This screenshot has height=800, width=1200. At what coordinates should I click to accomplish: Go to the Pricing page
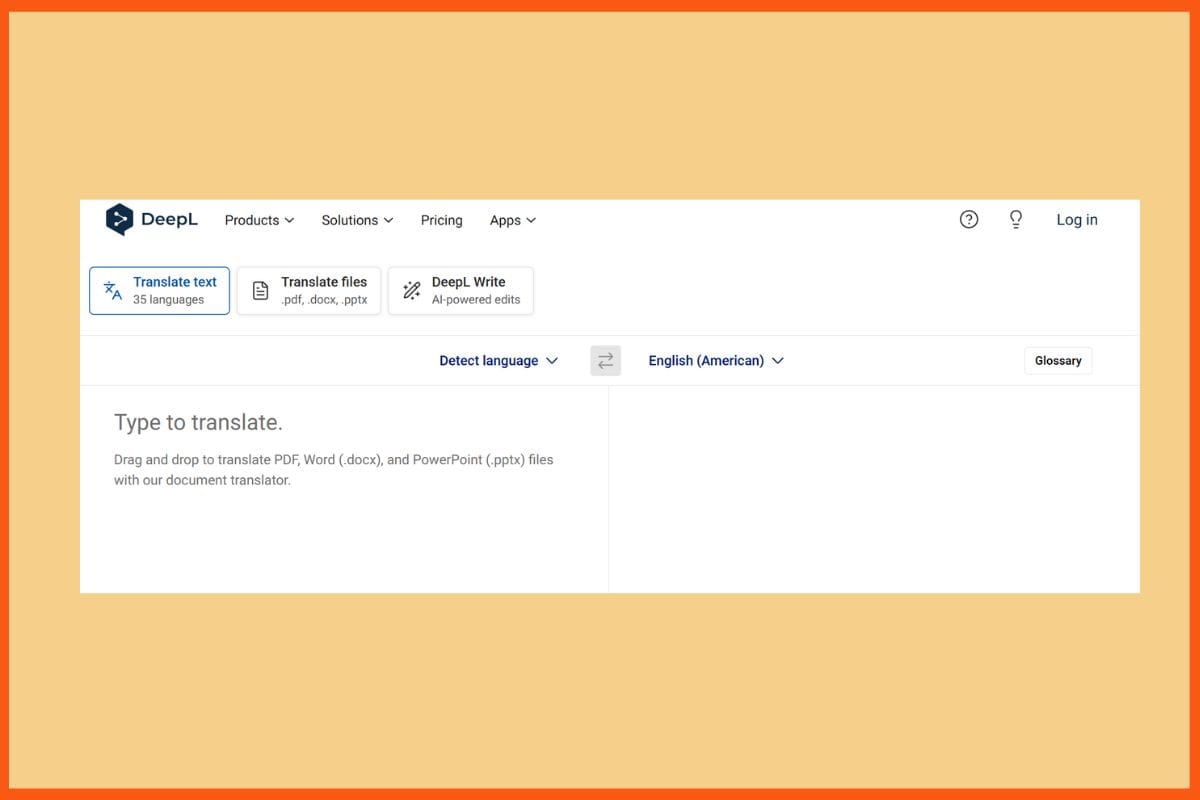tap(441, 220)
